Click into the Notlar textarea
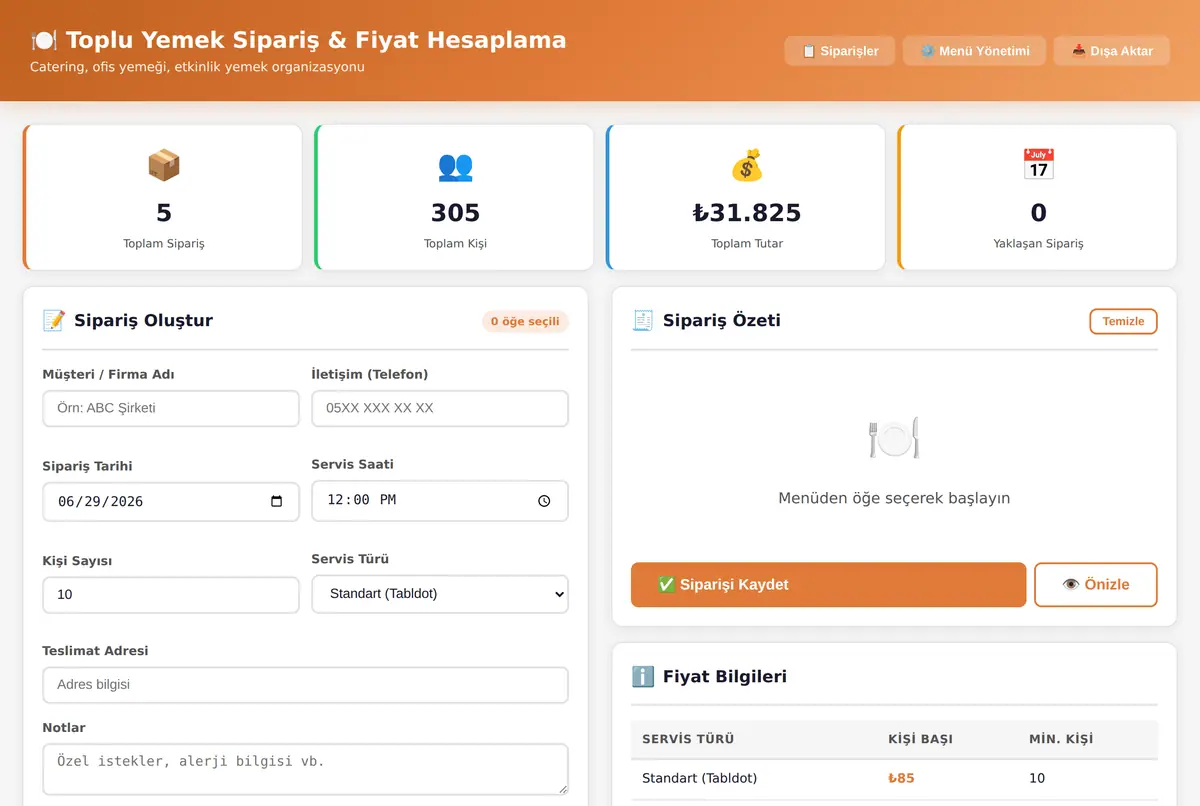1200x806 pixels. coord(305,769)
